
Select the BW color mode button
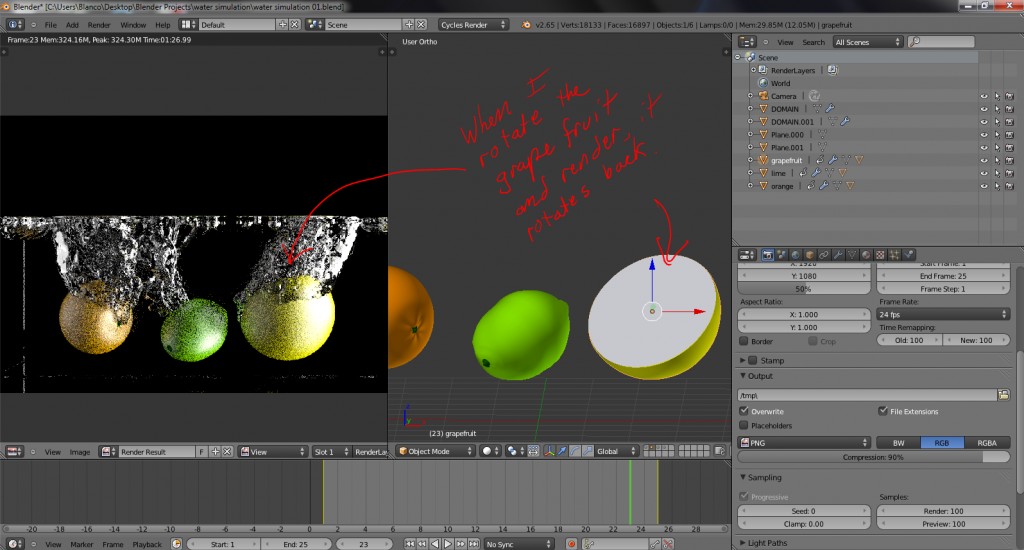tap(898, 442)
